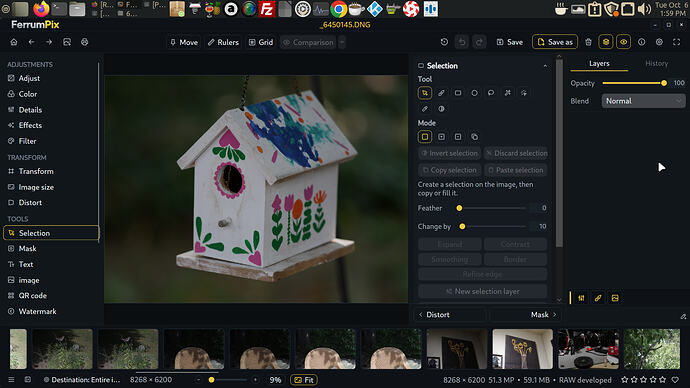Screen dimensions: 690x388
Task: Switch to the Layers tab
Action: click(x=599, y=64)
